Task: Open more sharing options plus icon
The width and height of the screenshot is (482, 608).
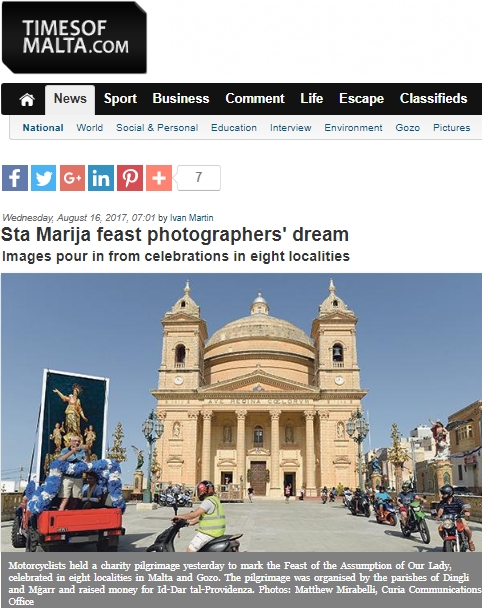Action: point(159,178)
